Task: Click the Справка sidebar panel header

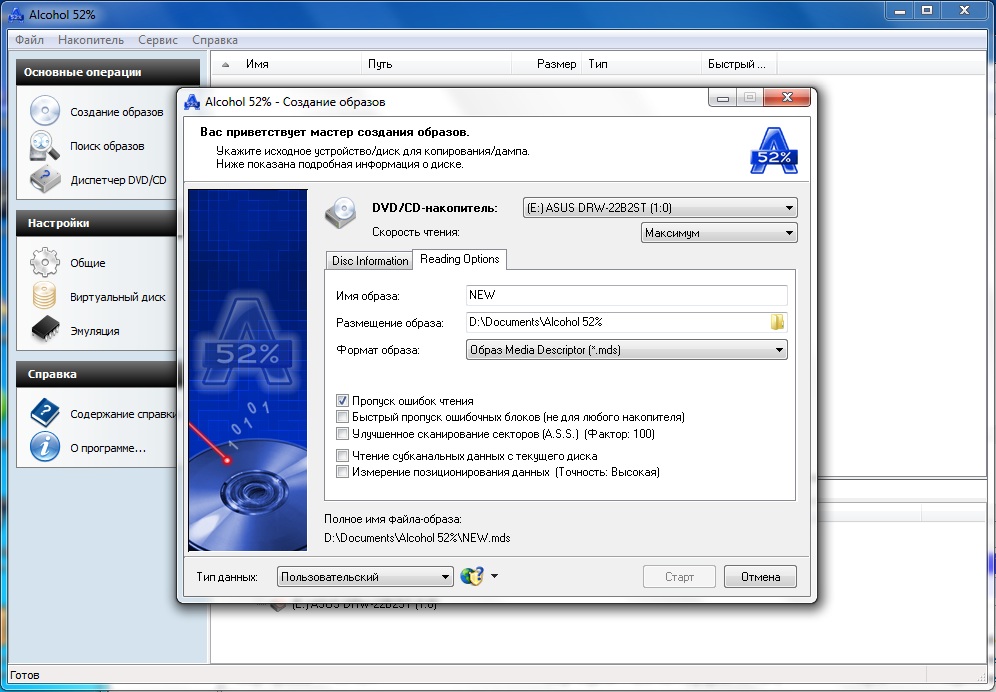Action: pyautogui.click(x=96, y=374)
